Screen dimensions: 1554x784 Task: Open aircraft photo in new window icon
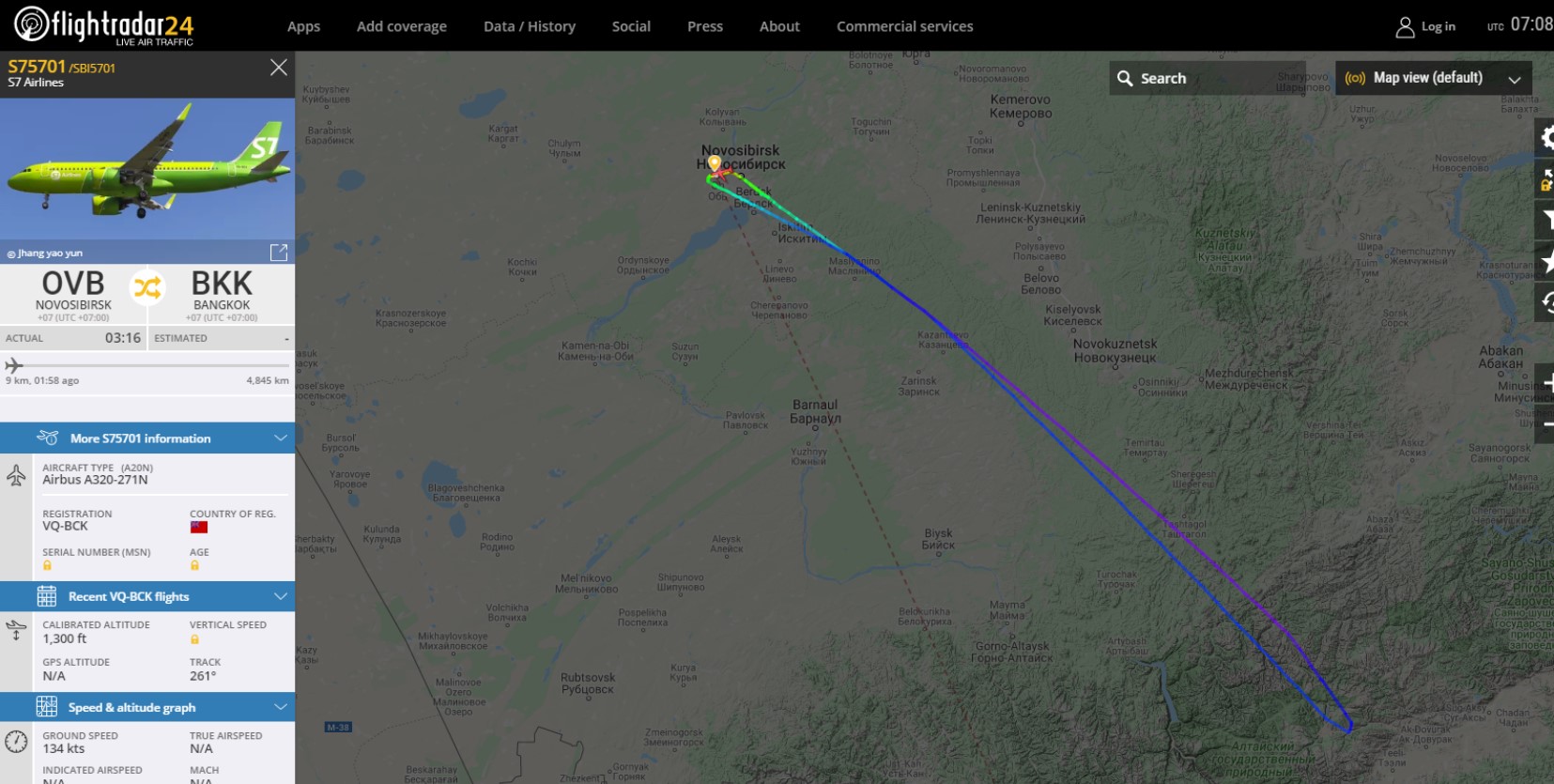[x=279, y=252]
